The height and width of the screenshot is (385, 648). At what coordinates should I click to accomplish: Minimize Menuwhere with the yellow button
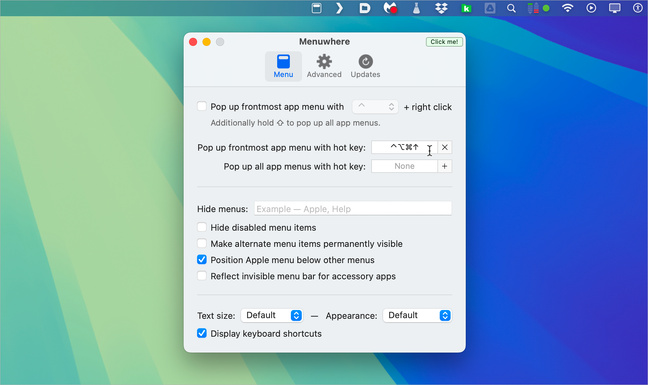coord(207,42)
